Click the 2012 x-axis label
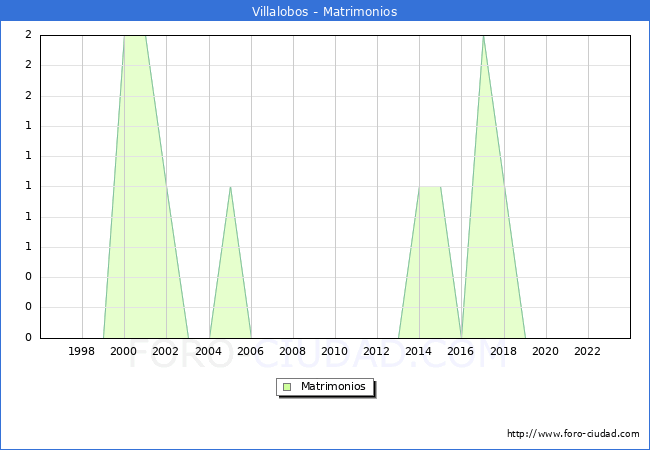 click(x=377, y=351)
